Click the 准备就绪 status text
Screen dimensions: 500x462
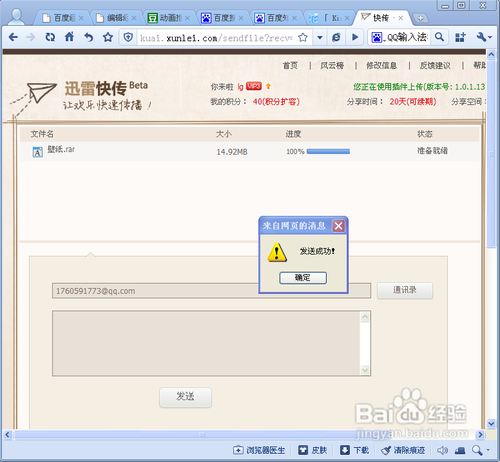(432, 151)
